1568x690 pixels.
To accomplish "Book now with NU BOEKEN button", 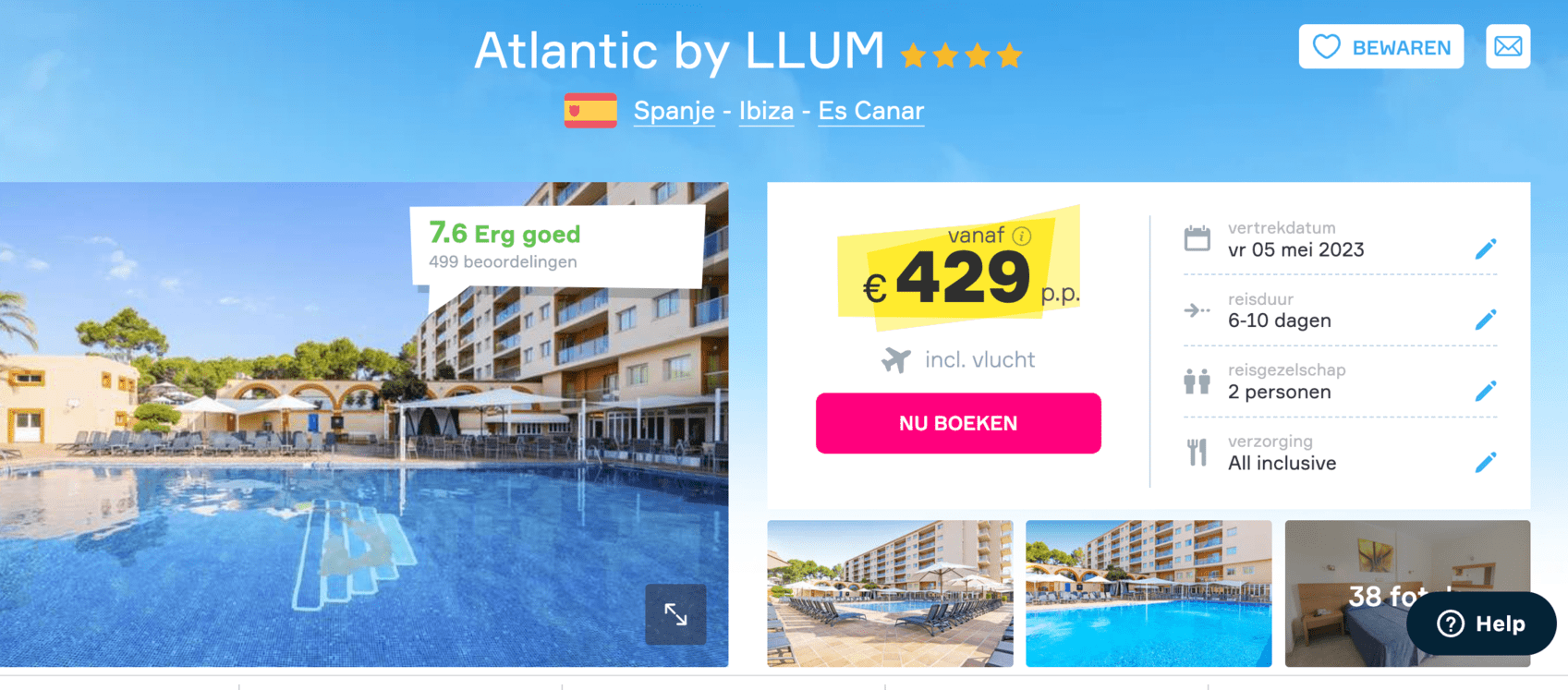I will (958, 423).
